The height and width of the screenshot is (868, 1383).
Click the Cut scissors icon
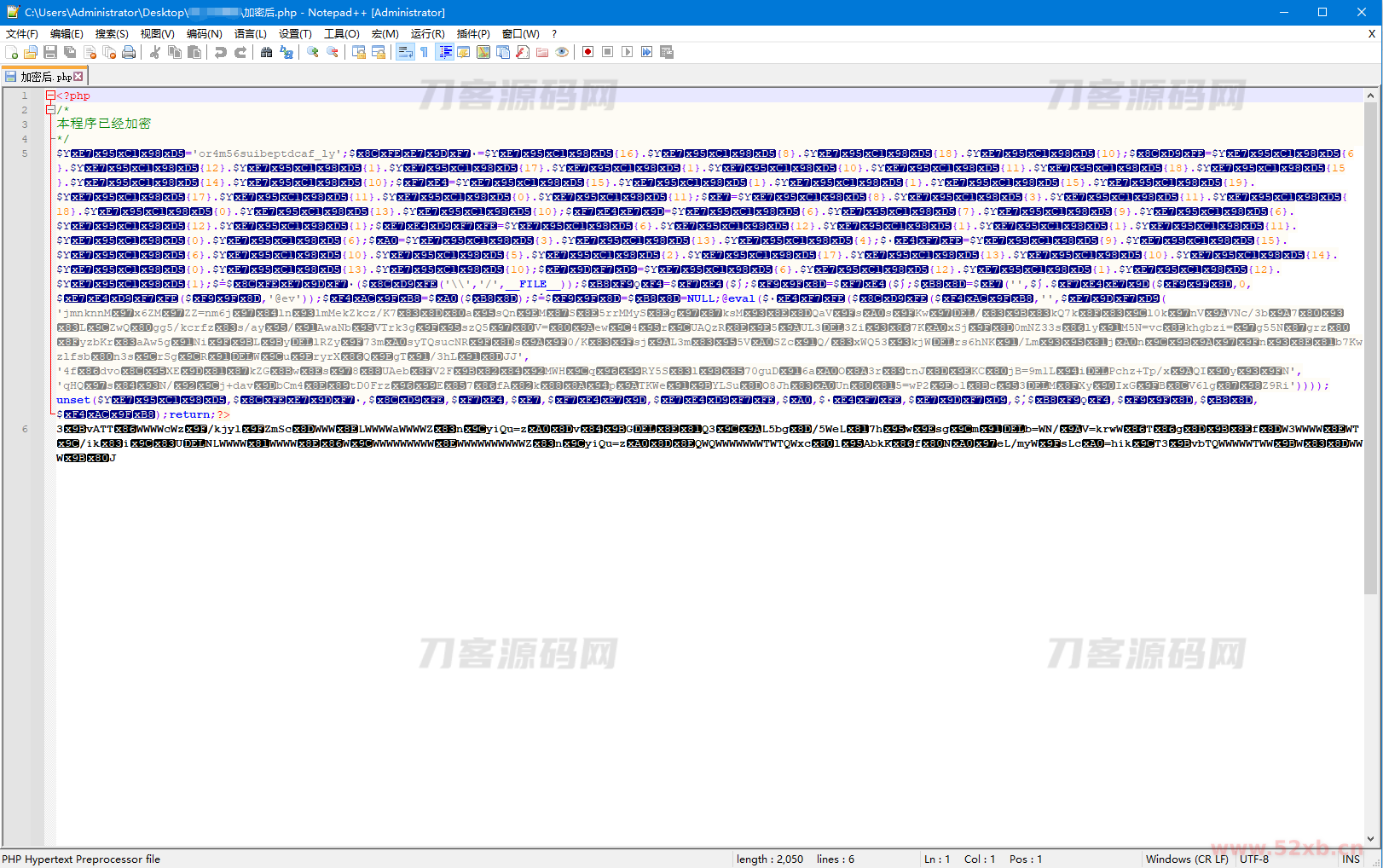pyautogui.click(x=155, y=52)
